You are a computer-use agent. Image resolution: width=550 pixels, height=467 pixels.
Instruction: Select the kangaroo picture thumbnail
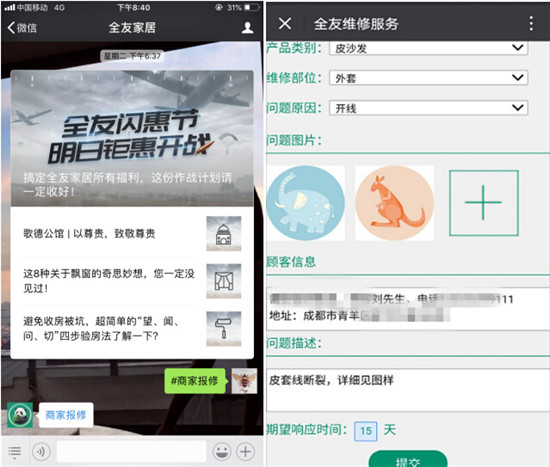(395, 203)
